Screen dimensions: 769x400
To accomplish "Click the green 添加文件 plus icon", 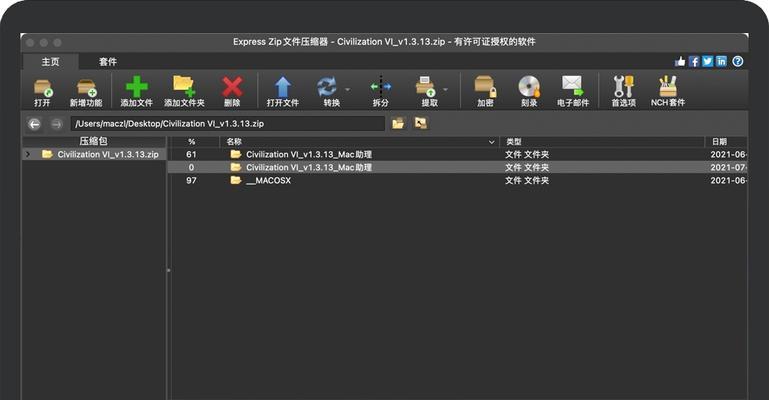I will point(136,87).
